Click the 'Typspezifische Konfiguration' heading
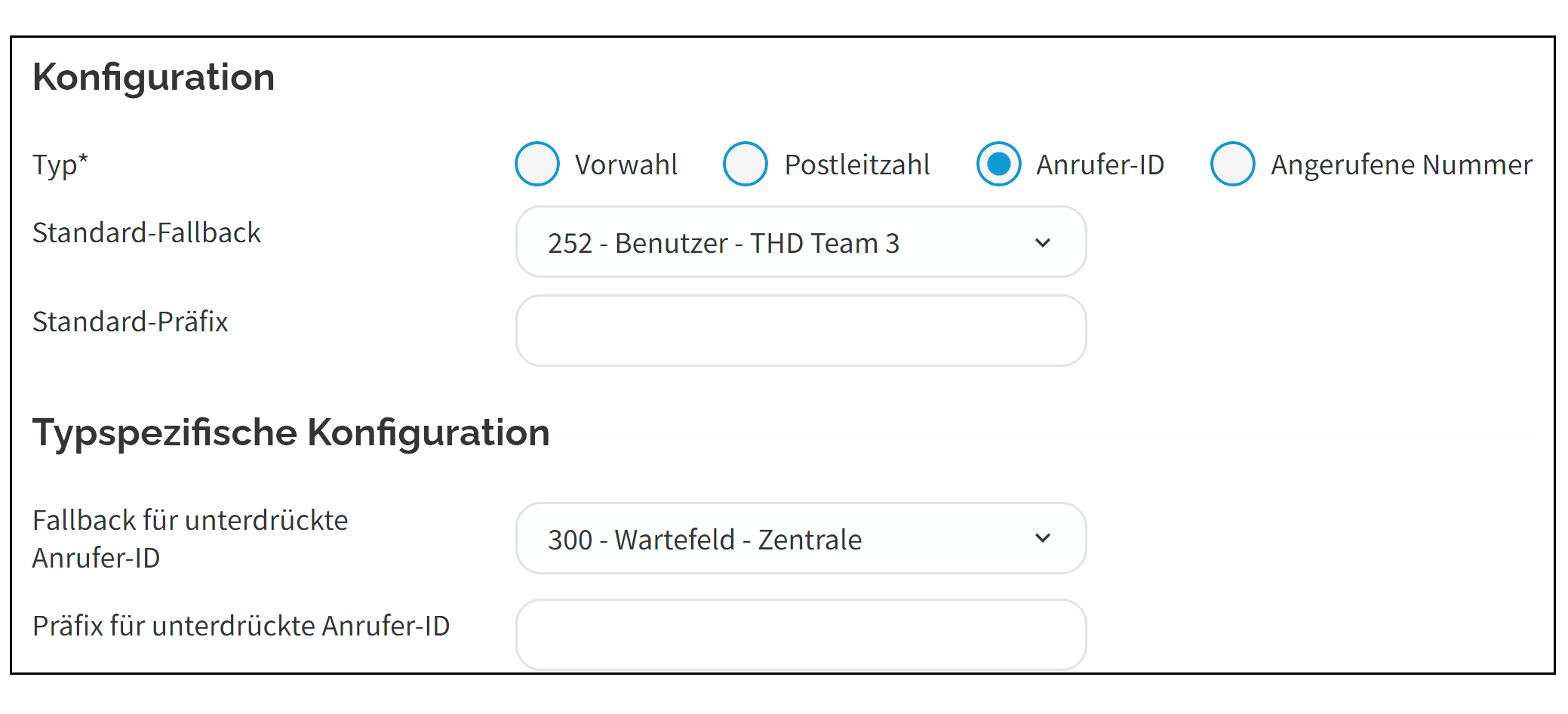This screenshot has width=1568, height=714. point(291,432)
